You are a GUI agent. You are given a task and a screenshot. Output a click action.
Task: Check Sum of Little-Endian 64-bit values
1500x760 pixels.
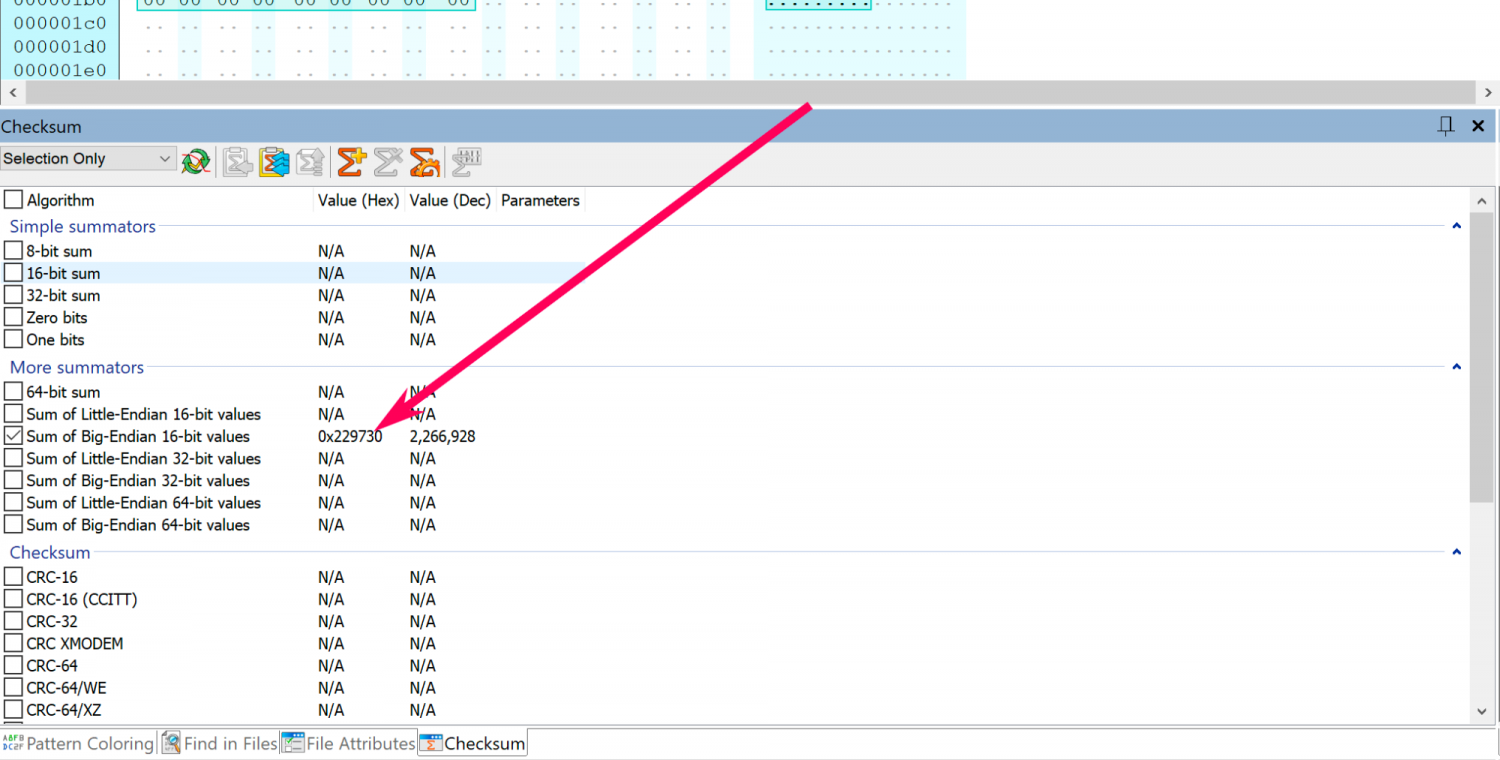pyautogui.click(x=13, y=502)
